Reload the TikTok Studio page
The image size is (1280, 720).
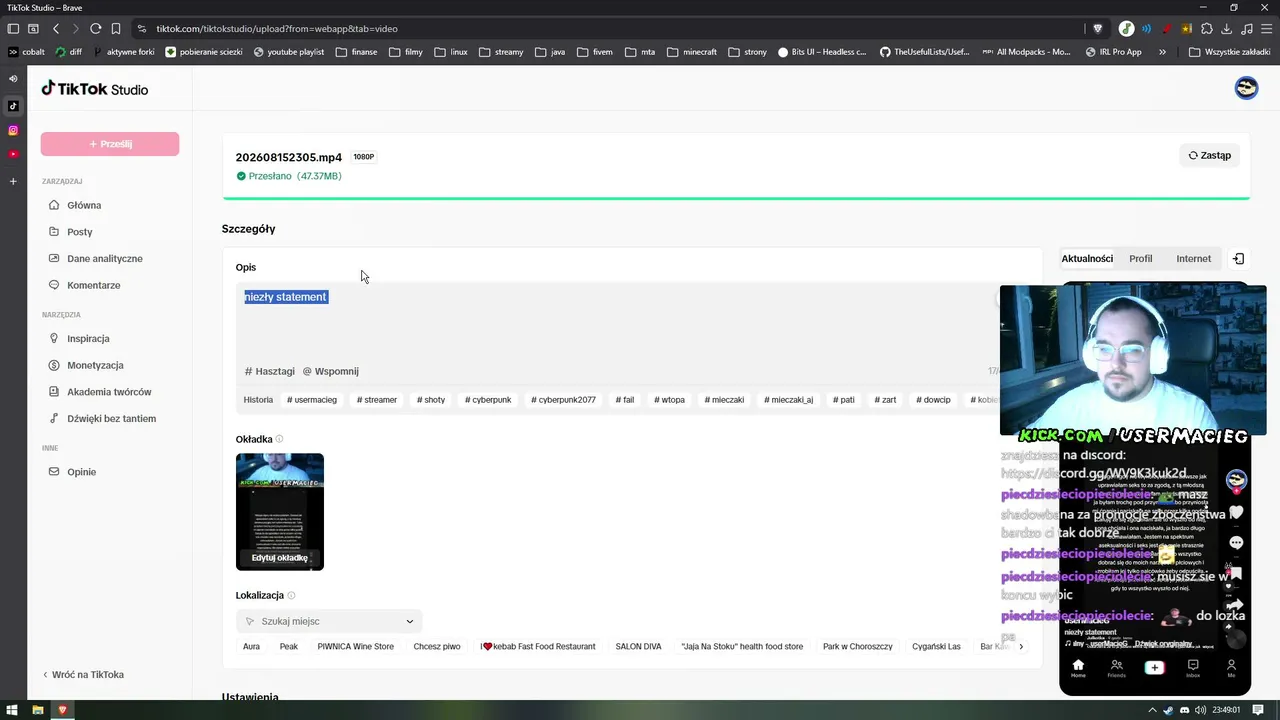point(96,29)
